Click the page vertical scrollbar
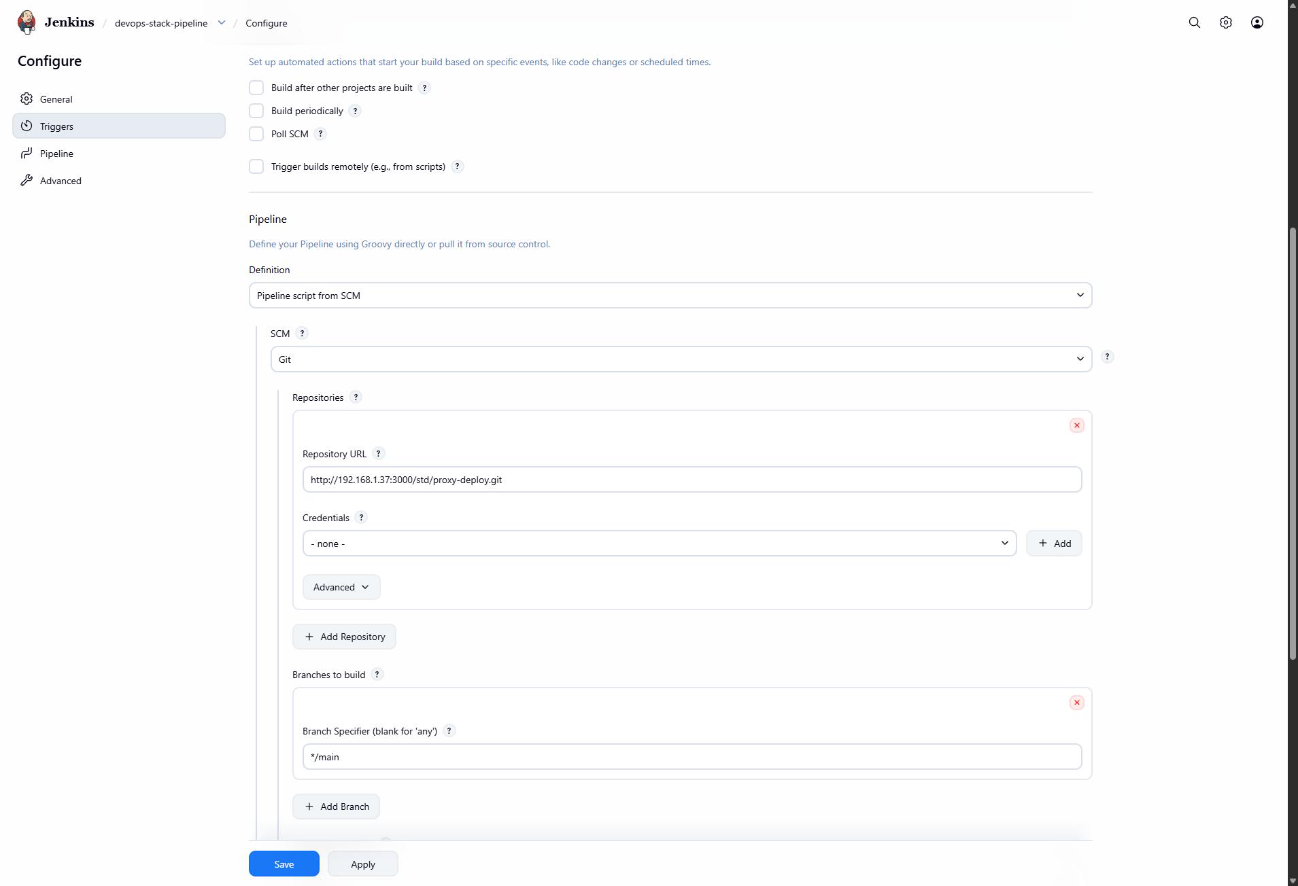Image resolution: width=1298 pixels, height=886 pixels. 1292,443
